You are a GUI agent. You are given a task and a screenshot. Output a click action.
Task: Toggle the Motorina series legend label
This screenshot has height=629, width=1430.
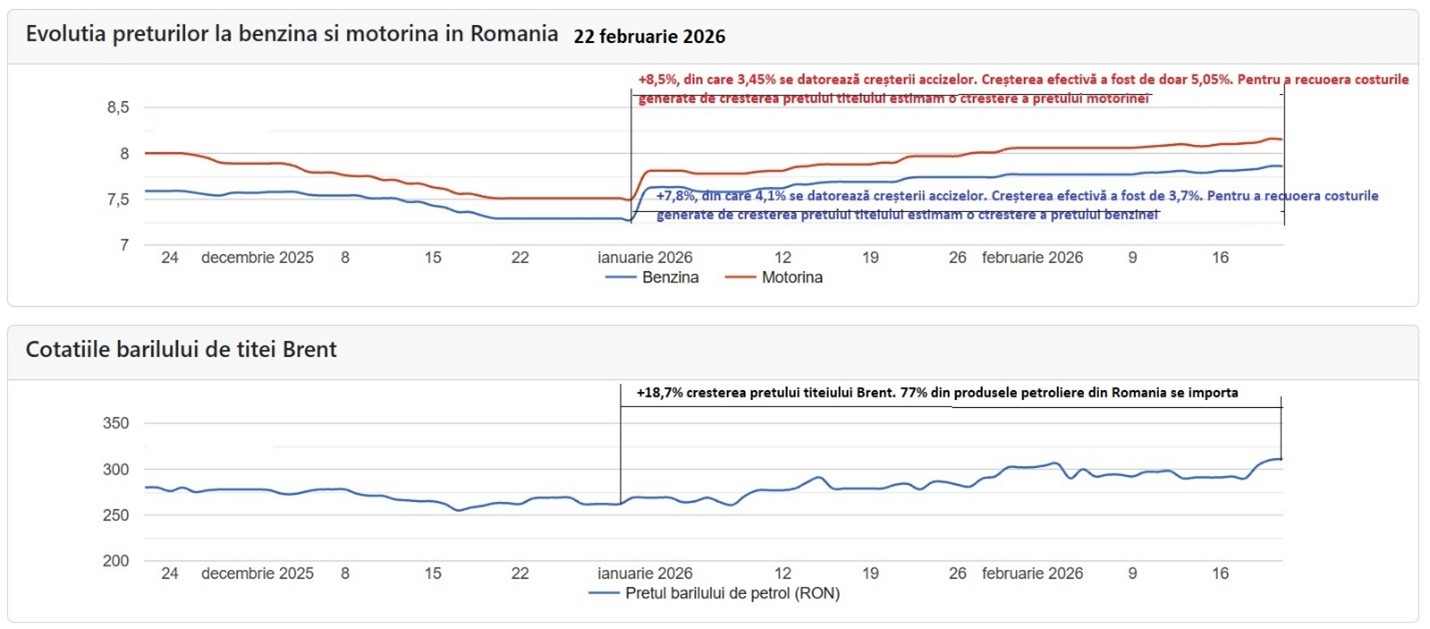coord(792,277)
